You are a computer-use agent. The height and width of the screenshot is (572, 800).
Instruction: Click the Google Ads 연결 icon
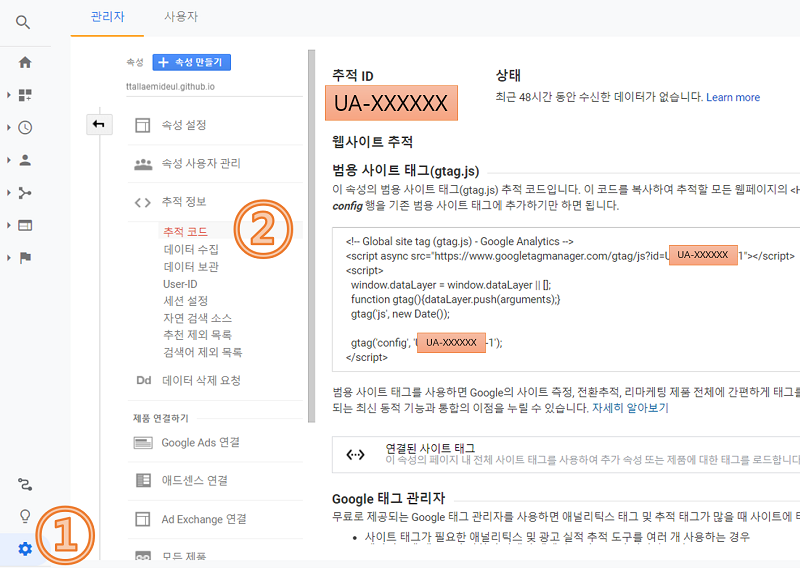[143, 443]
